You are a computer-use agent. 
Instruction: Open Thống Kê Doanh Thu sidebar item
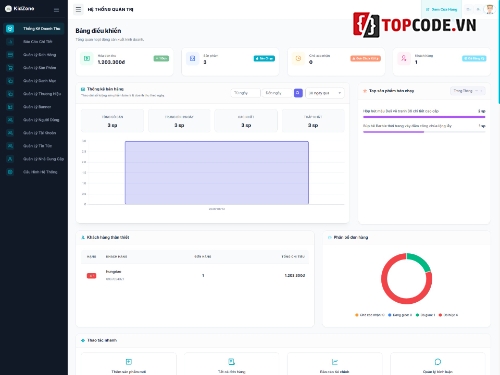34,29
